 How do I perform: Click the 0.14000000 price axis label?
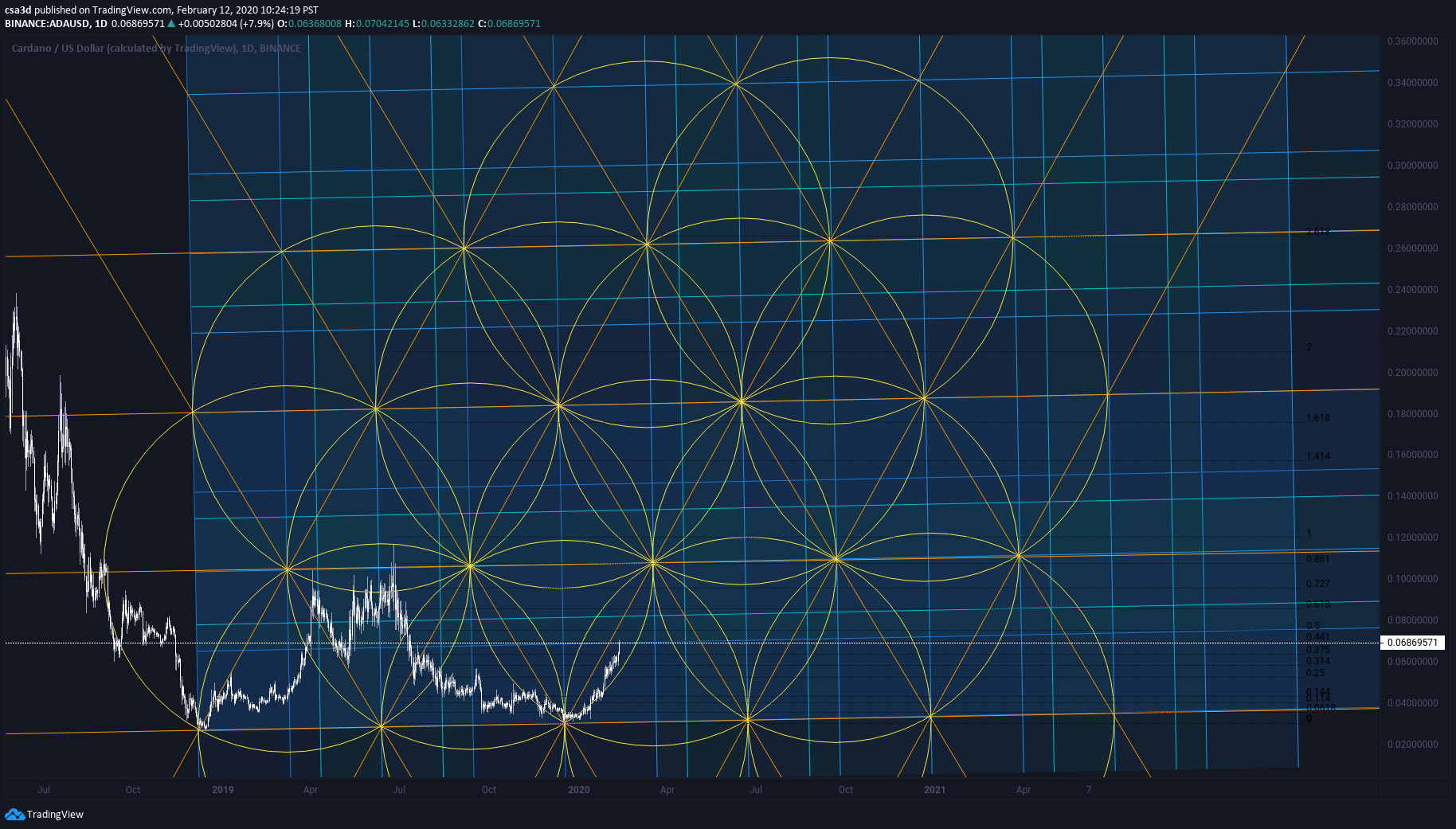[1413, 495]
